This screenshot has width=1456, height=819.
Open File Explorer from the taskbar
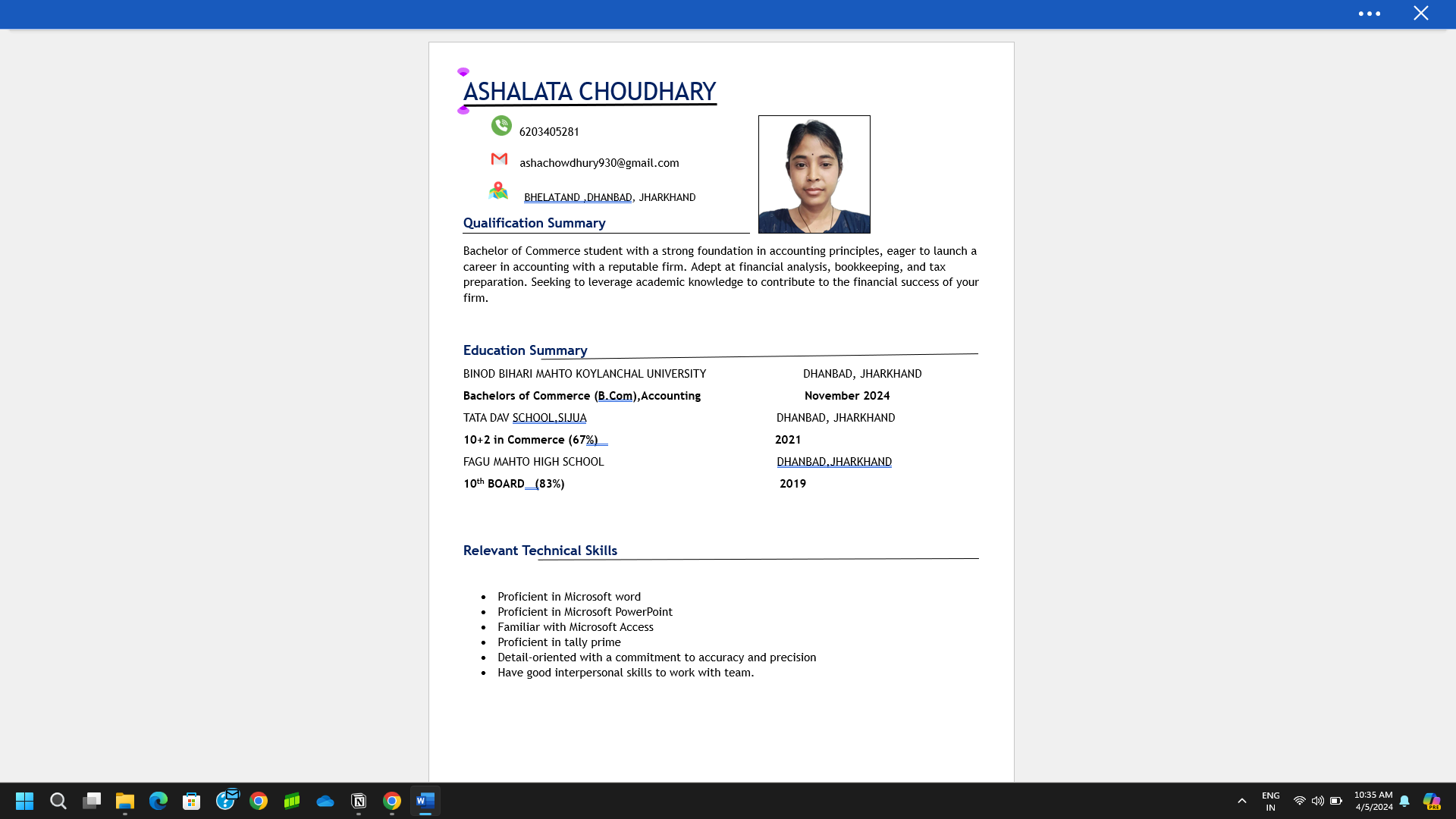pos(125,801)
